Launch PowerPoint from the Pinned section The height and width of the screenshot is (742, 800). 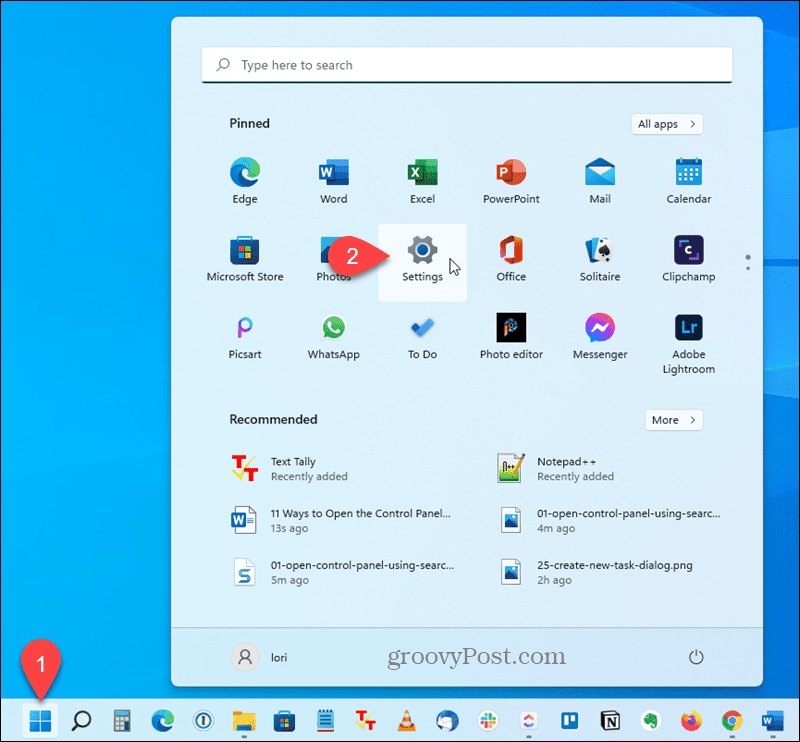(x=511, y=181)
